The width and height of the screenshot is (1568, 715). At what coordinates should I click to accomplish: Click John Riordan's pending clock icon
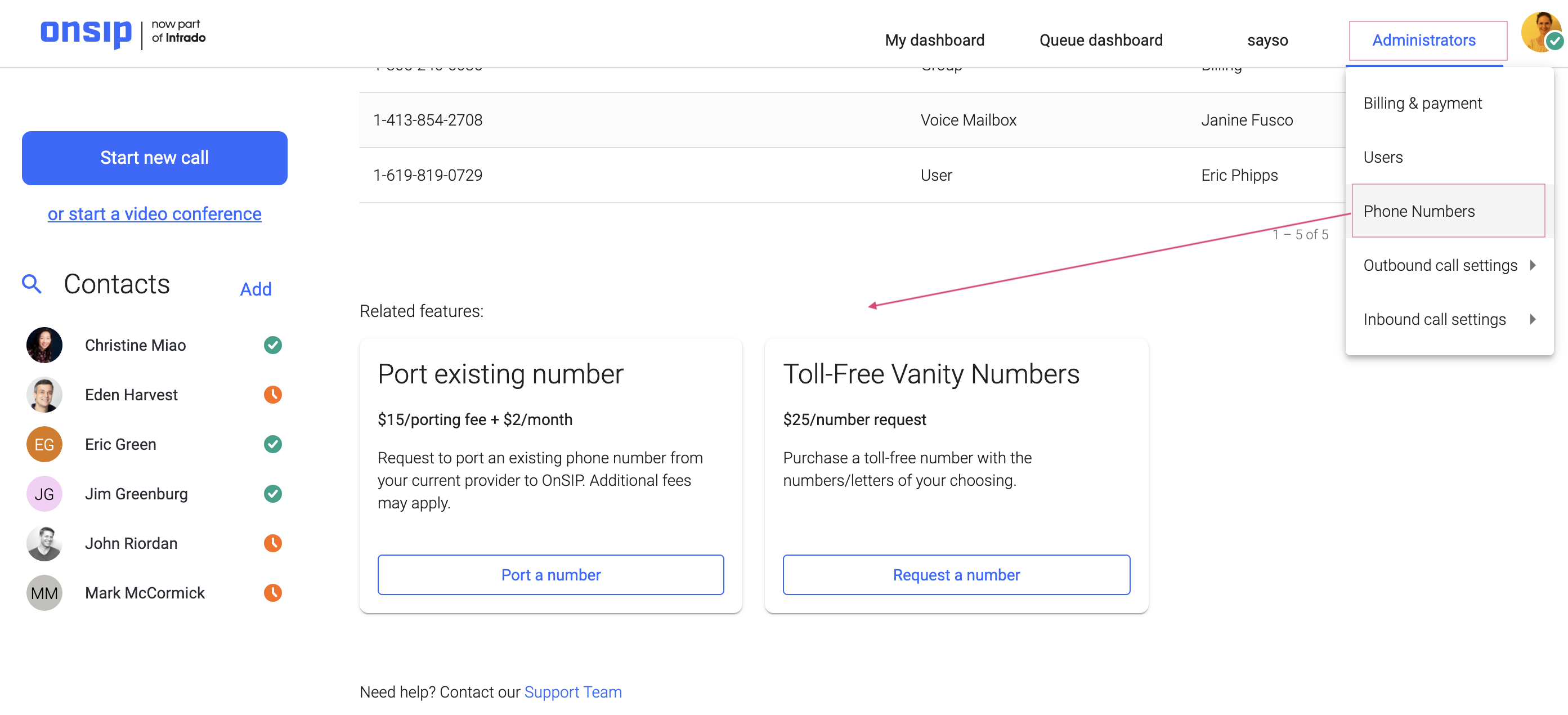click(273, 543)
